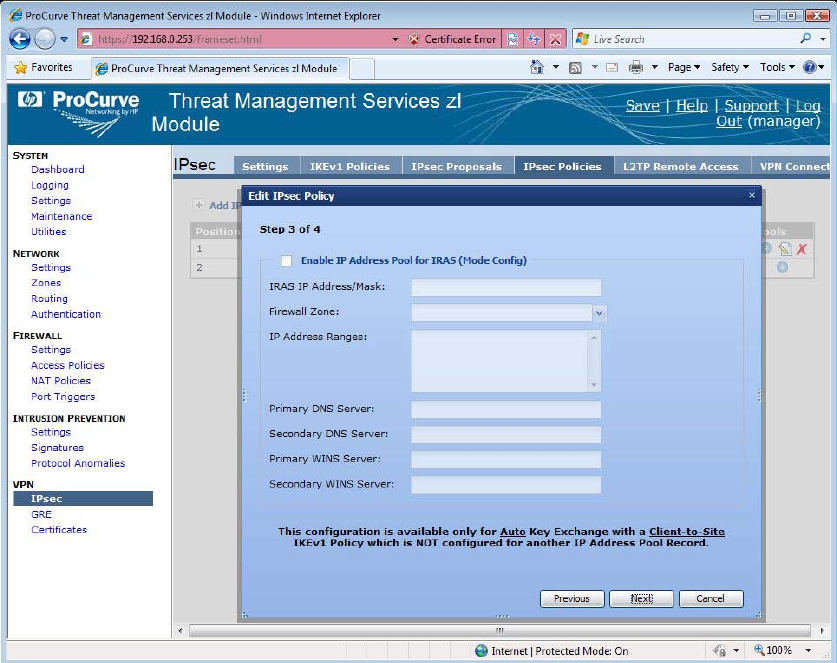
Task: Open the Firewall Zone dropdown
Action: pos(599,313)
